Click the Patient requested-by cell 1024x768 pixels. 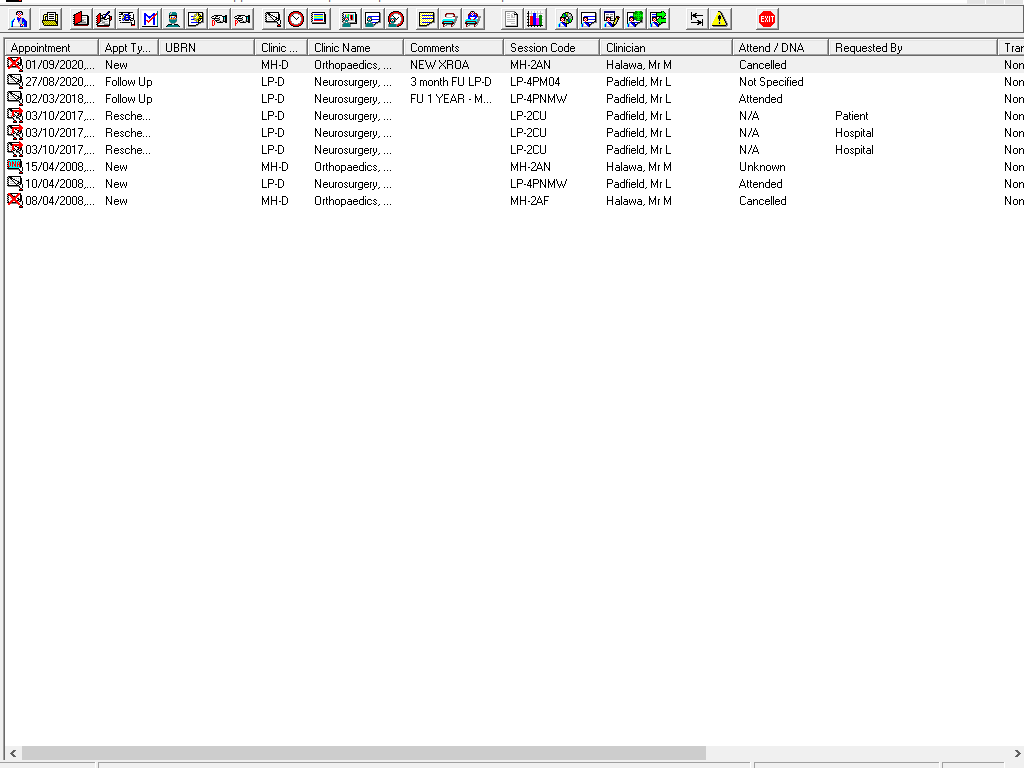(x=852, y=116)
